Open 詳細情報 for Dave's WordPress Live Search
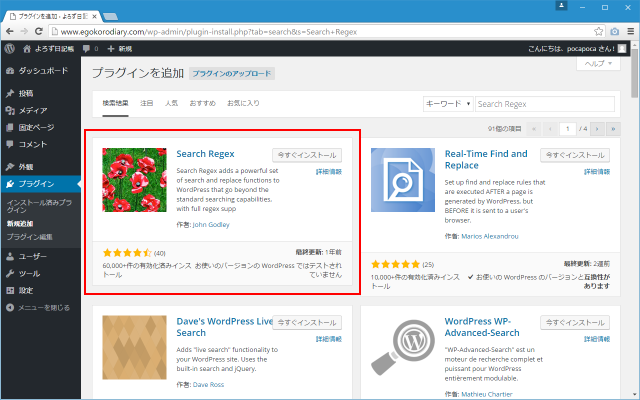640x400 pixels. (329, 339)
